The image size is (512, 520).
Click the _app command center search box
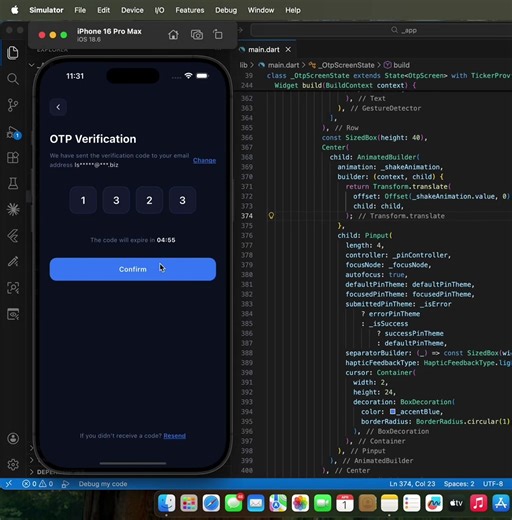point(381,30)
